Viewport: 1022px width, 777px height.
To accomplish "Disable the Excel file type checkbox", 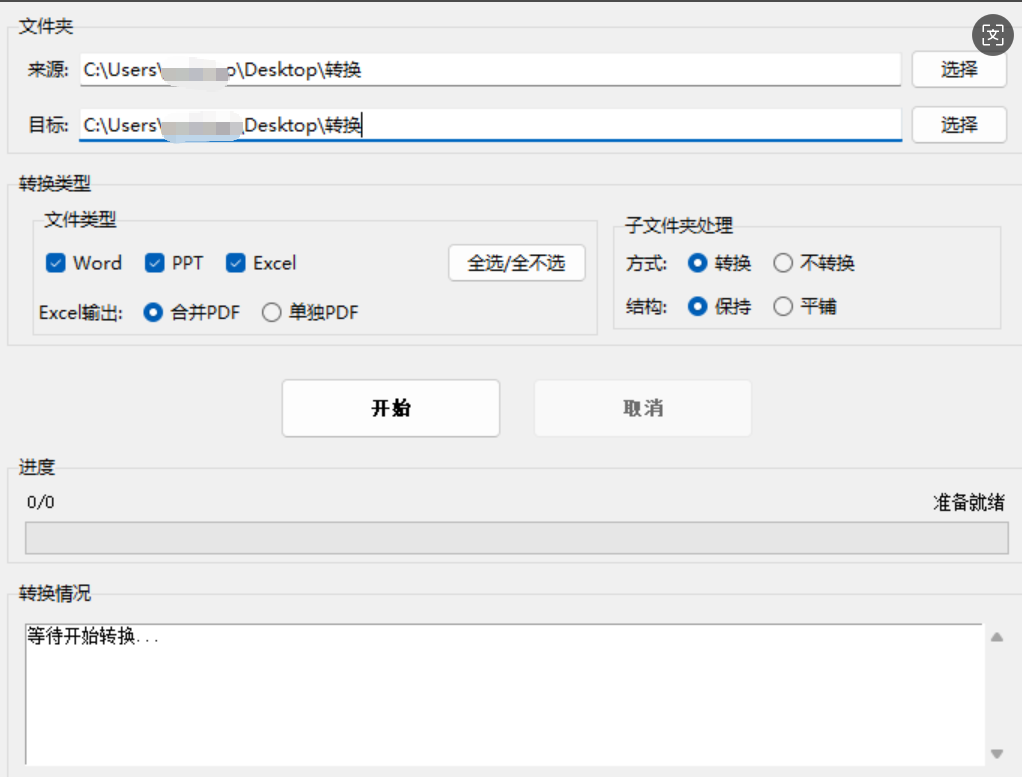I will pos(236,263).
